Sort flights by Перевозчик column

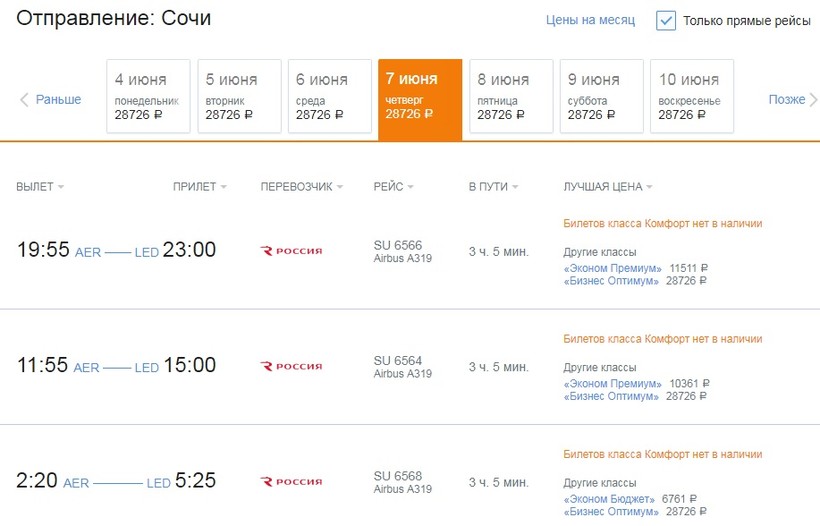[x=340, y=187]
